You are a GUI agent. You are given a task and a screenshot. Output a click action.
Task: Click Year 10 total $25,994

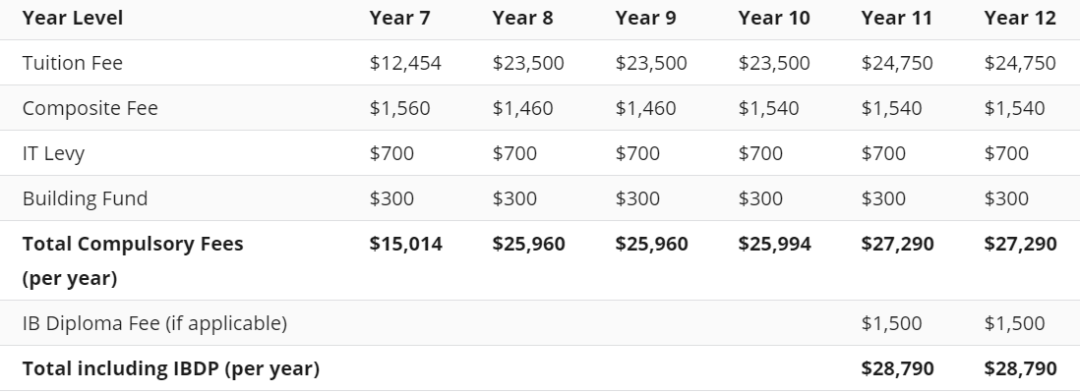click(x=775, y=244)
